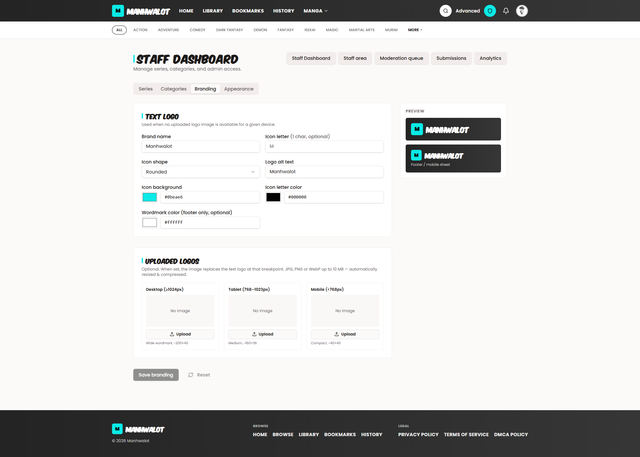The width and height of the screenshot is (640, 457).
Task: Open footer Home link
Action: click(x=260, y=435)
